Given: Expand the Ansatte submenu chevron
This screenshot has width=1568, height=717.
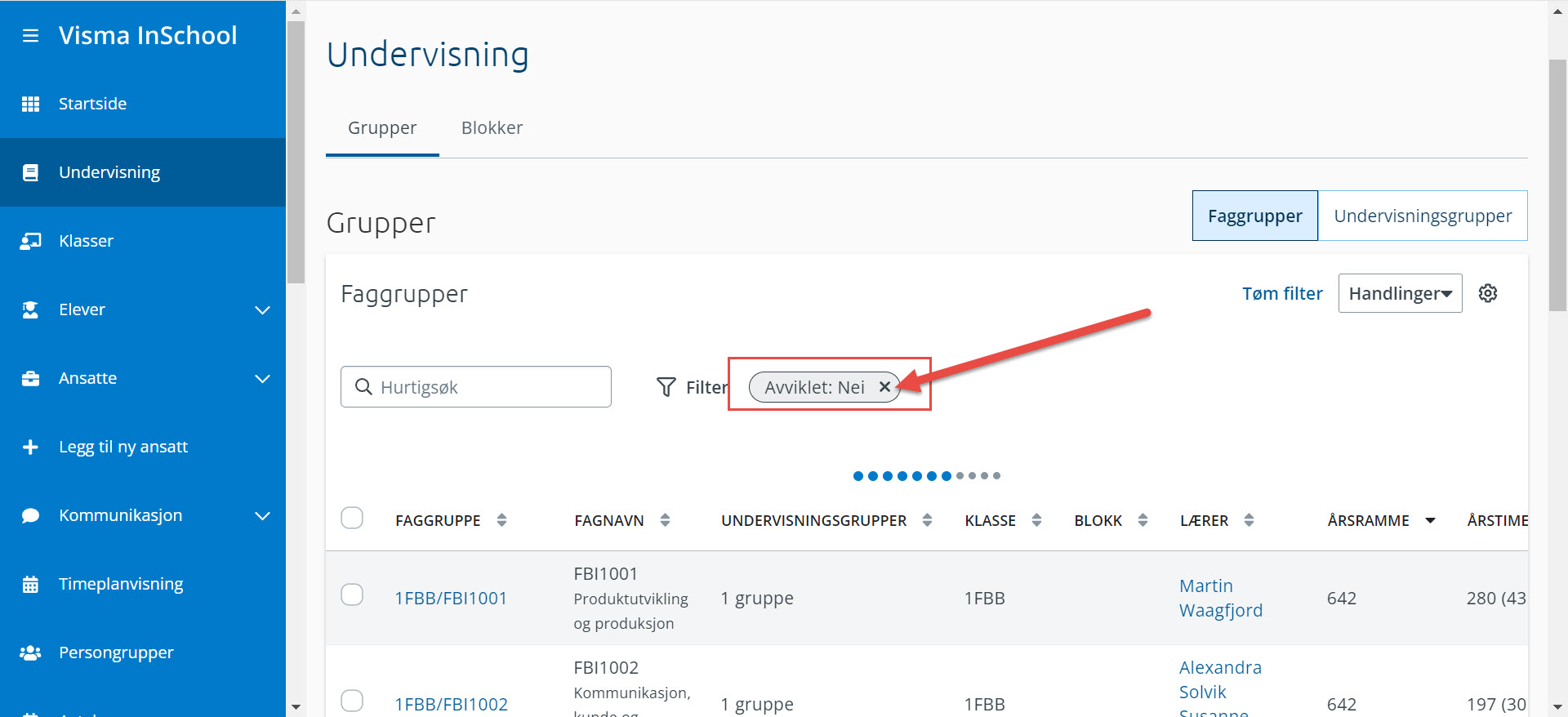Looking at the screenshot, I should pos(262,379).
